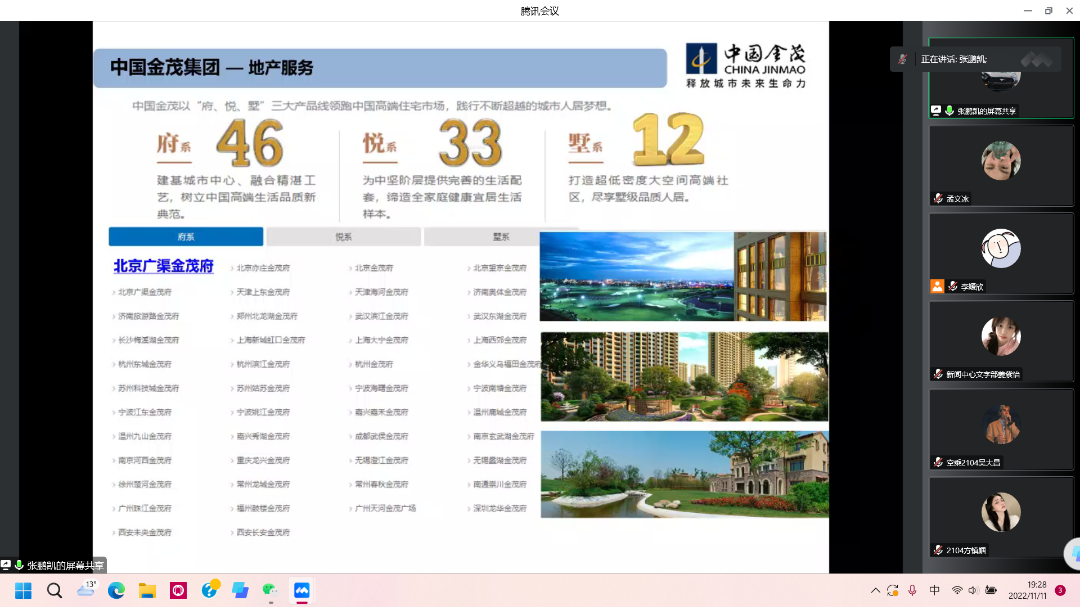The height and width of the screenshot is (607, 1080).
Task: Click the taskbar microphone status icon
Action: tap(912, 590)
